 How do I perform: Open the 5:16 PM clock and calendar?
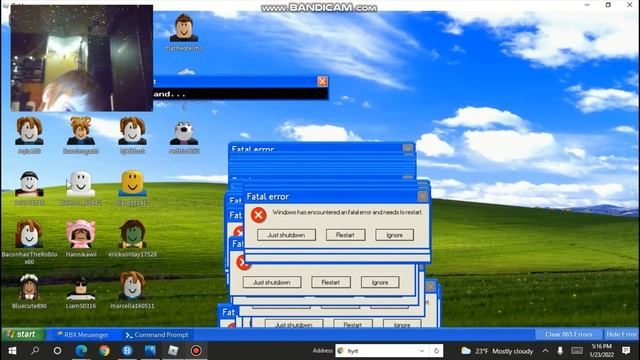[602, 351]
